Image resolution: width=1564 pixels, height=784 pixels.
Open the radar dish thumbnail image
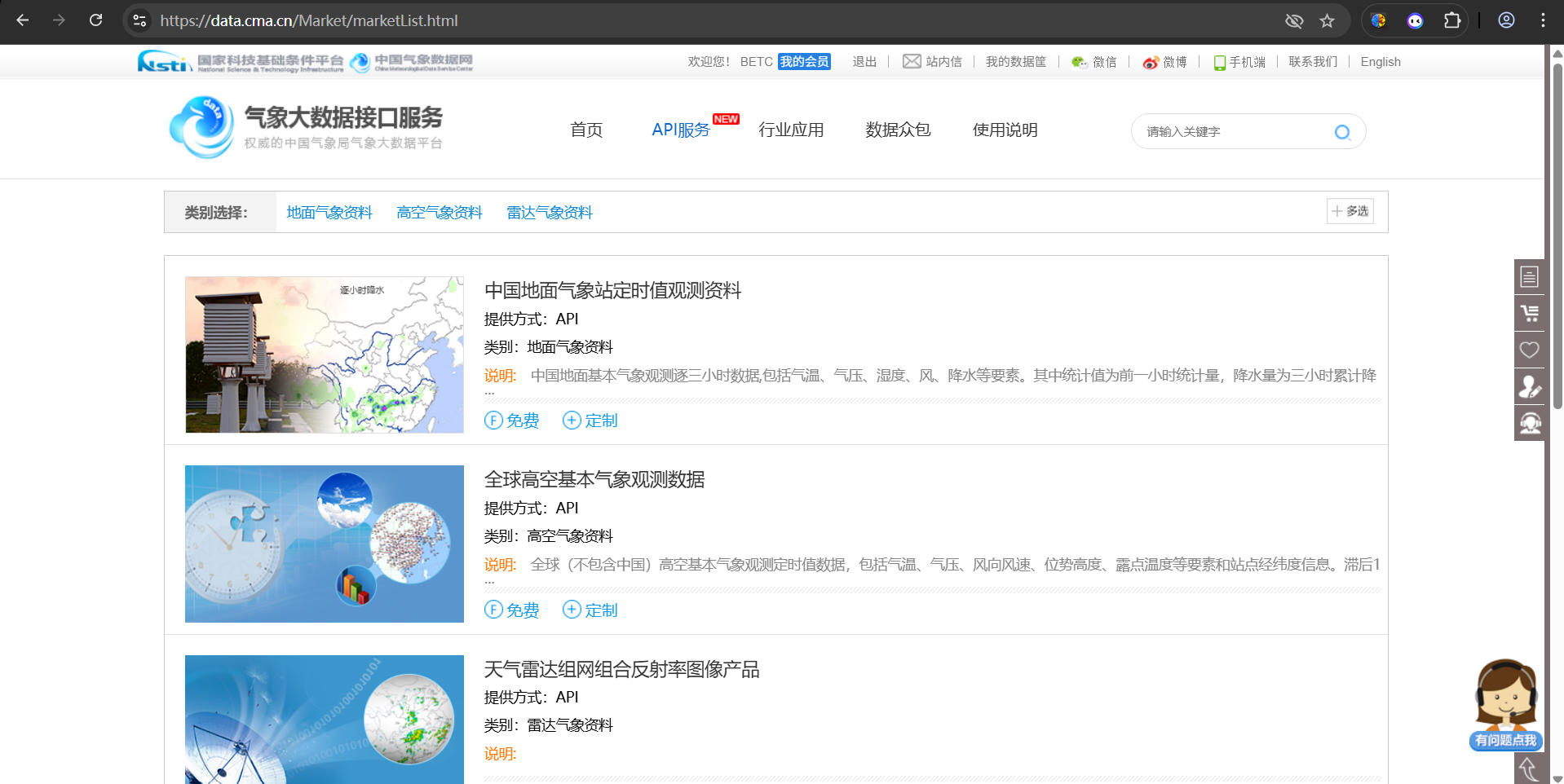(x=325, y=720)
